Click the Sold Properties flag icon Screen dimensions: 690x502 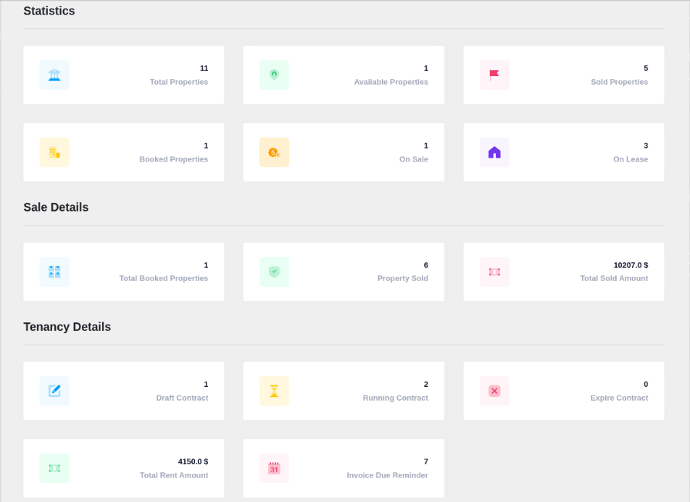[494, 75]
